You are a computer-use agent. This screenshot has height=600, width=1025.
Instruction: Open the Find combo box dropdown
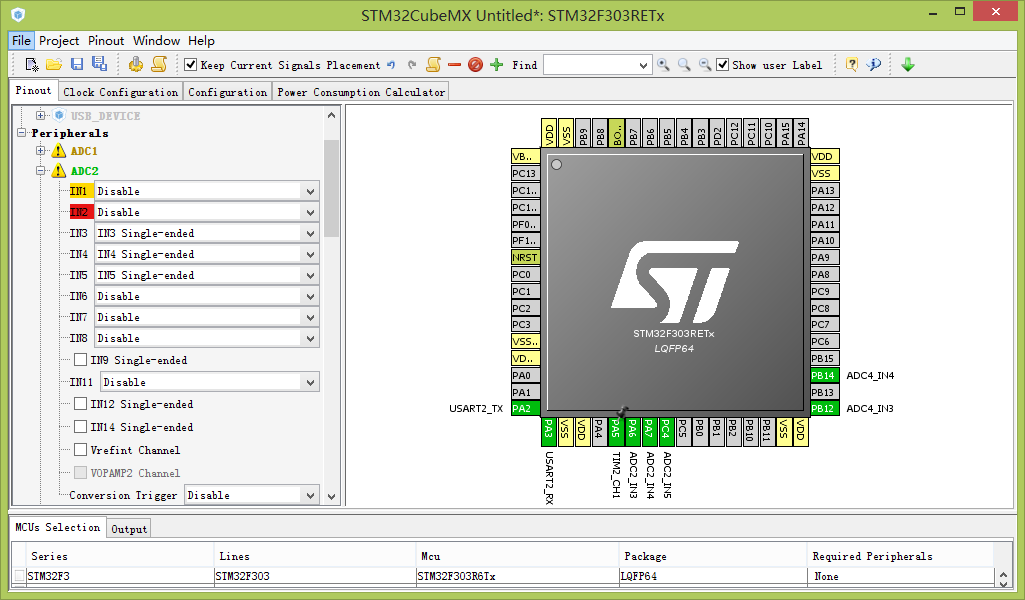point(643,65)
